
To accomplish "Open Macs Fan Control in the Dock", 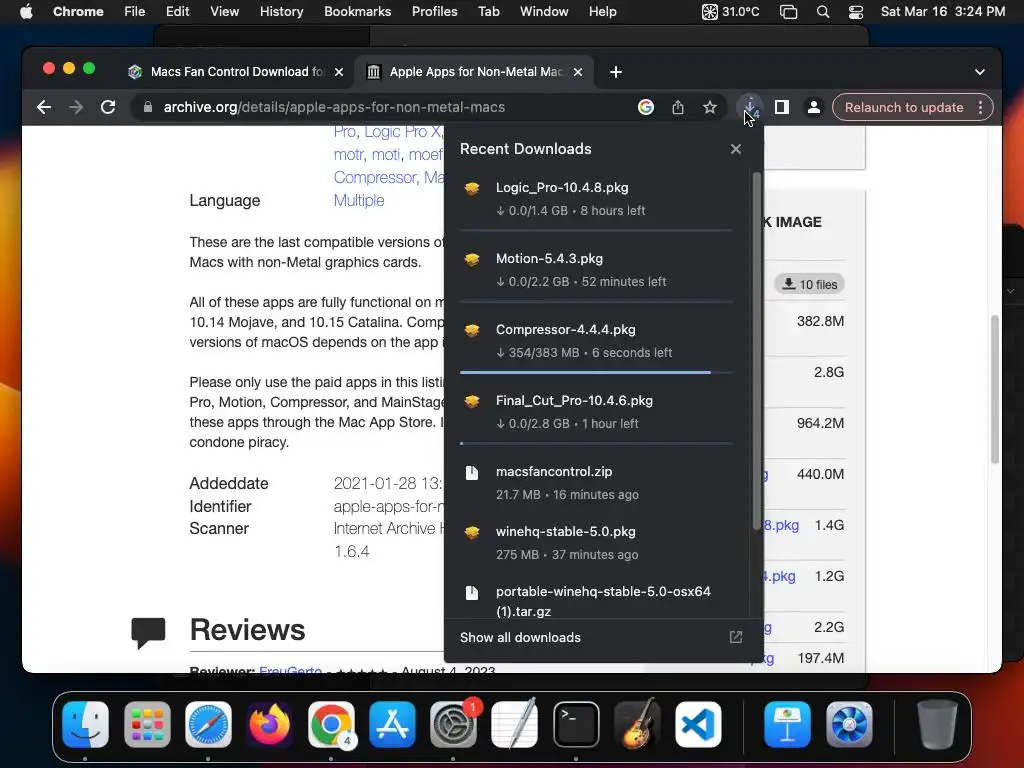I will (x=849, y=725).
